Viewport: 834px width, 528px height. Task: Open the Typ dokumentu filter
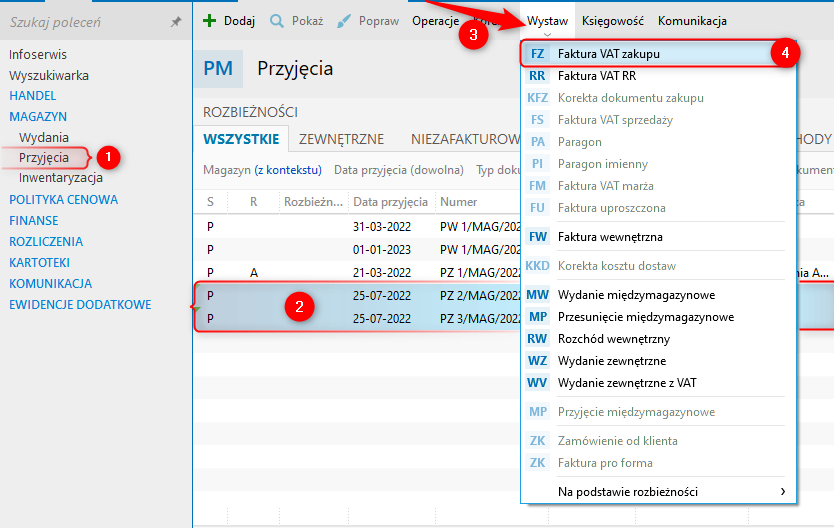(x=498, y=170)
